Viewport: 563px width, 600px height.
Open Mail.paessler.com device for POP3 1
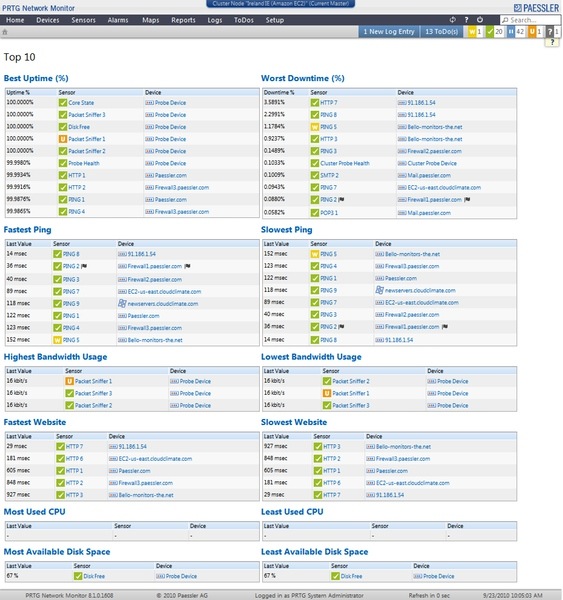pyautogui.click(x=429, y=213)
